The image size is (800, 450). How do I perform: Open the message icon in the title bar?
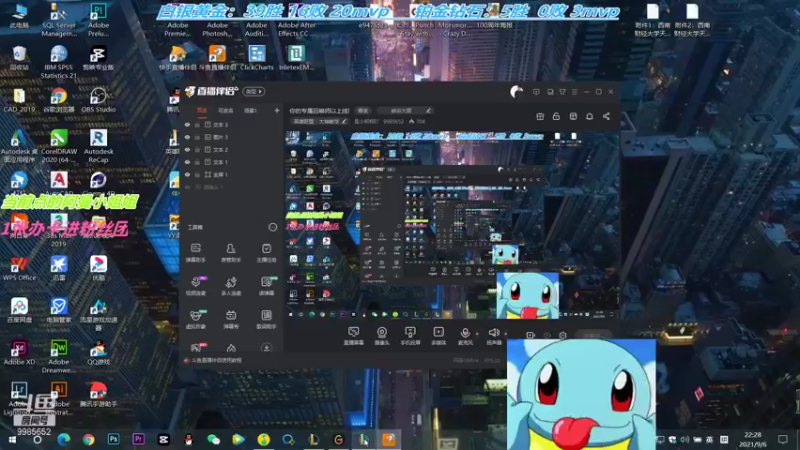536,92
